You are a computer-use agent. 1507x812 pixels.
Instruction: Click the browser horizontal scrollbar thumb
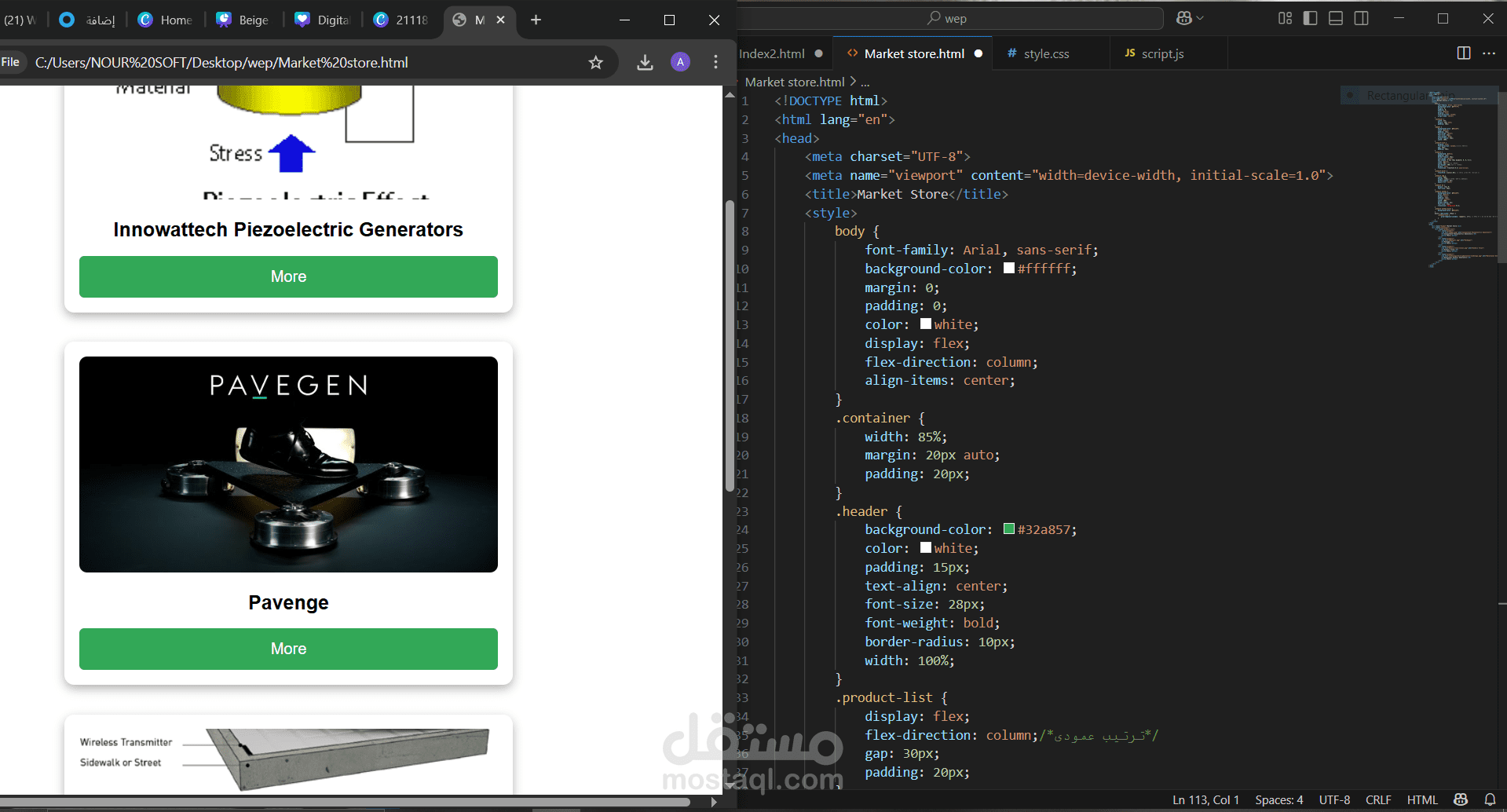click(x=346, y=802)
